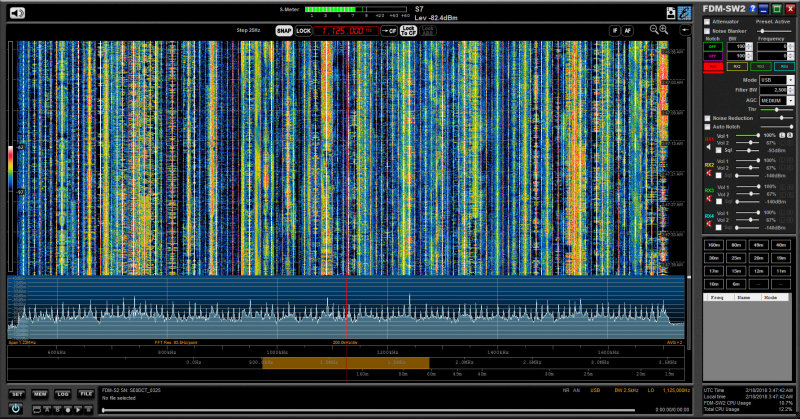Screen dimensions: 800x419
Task: Select the green RX3 receiver tab
Action: [760, 66]
